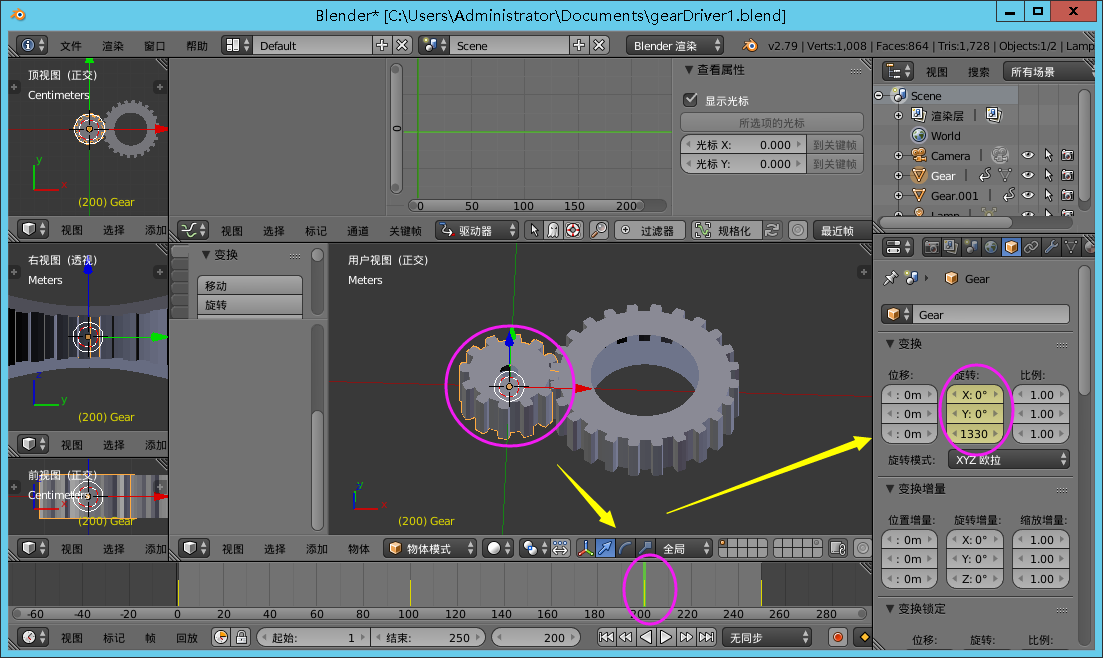Image resolution: width=1103 pixels, height=658 pixels.
Task: Open the Object Data tab (triangle mesh icon)
Action: click(x=1071, y=247)
